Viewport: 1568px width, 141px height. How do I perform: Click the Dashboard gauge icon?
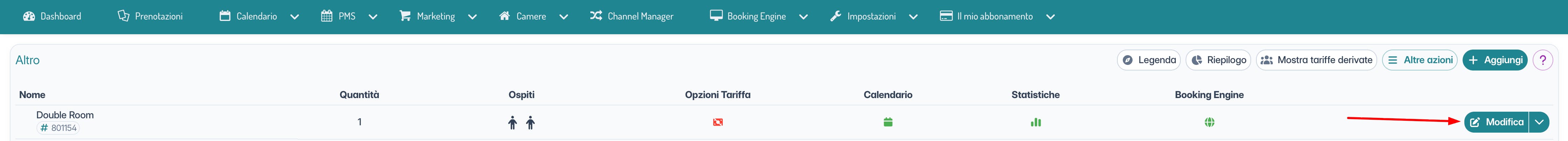[x=29, y=16]
